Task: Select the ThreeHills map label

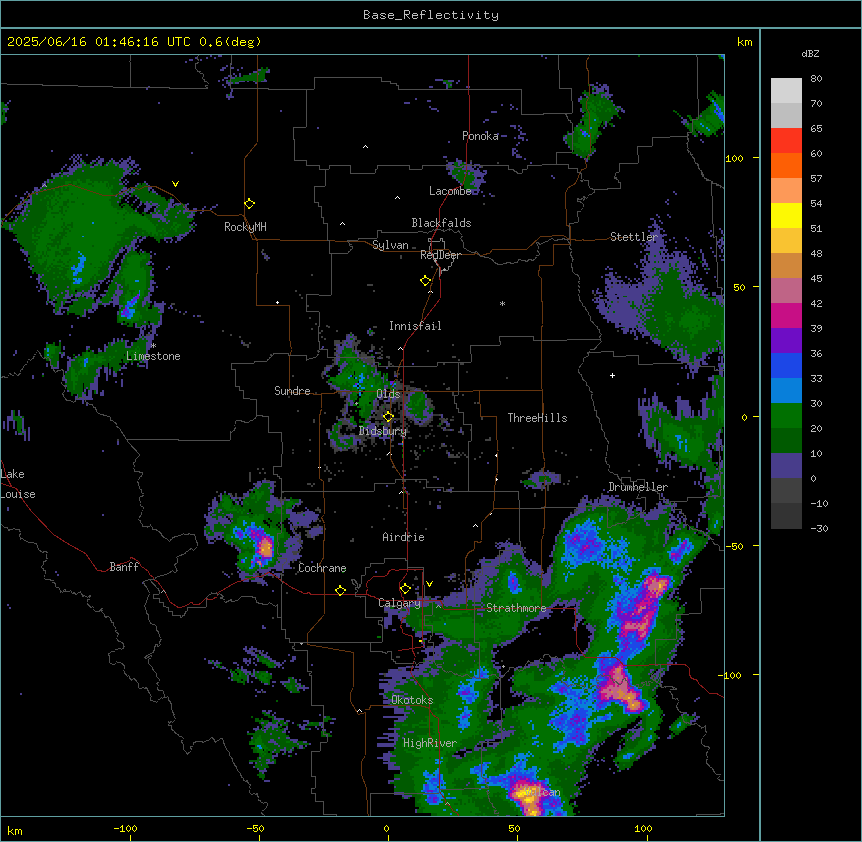Action: [537, 418]
